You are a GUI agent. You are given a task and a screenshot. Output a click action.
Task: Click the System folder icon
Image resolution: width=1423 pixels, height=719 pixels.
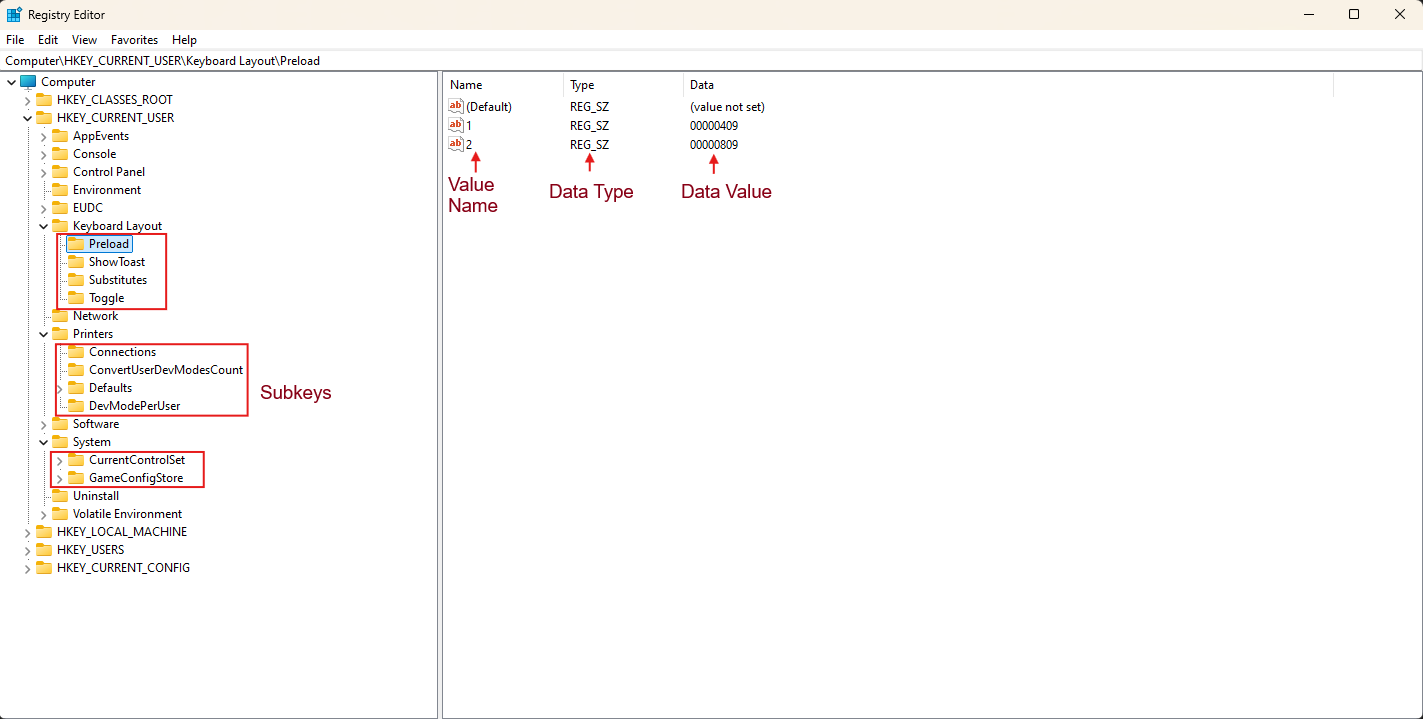coord(60,442)
